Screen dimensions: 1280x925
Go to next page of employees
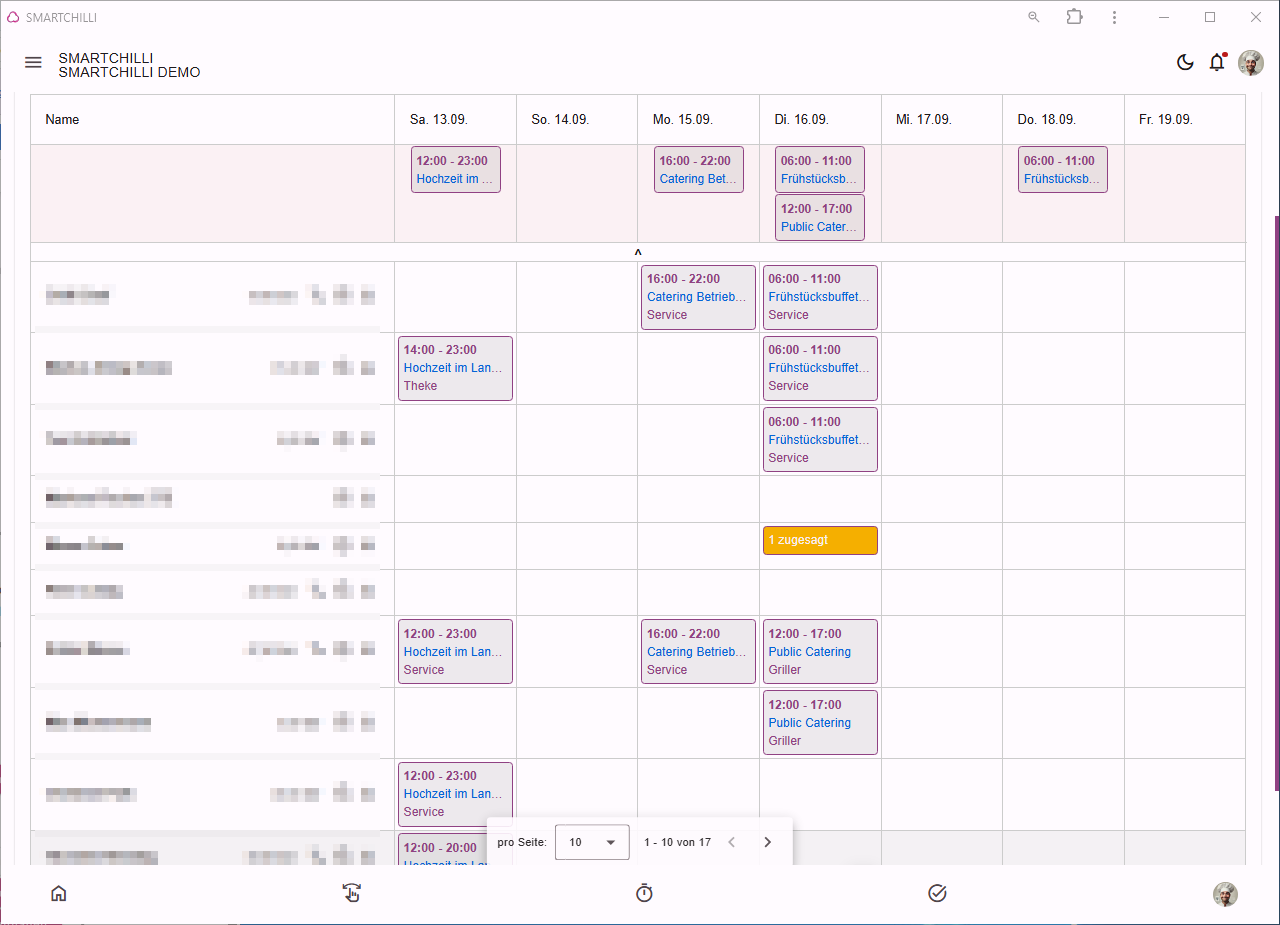click(767, 842)
